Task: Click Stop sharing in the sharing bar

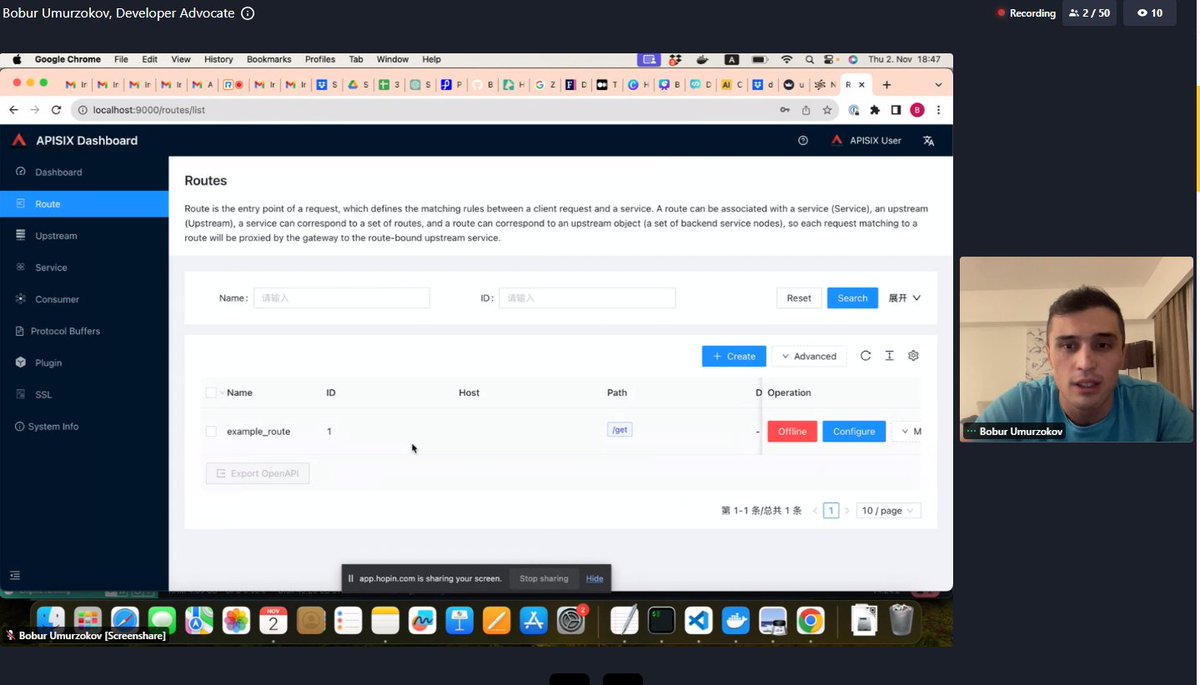Action: click(x=544, y=578)
